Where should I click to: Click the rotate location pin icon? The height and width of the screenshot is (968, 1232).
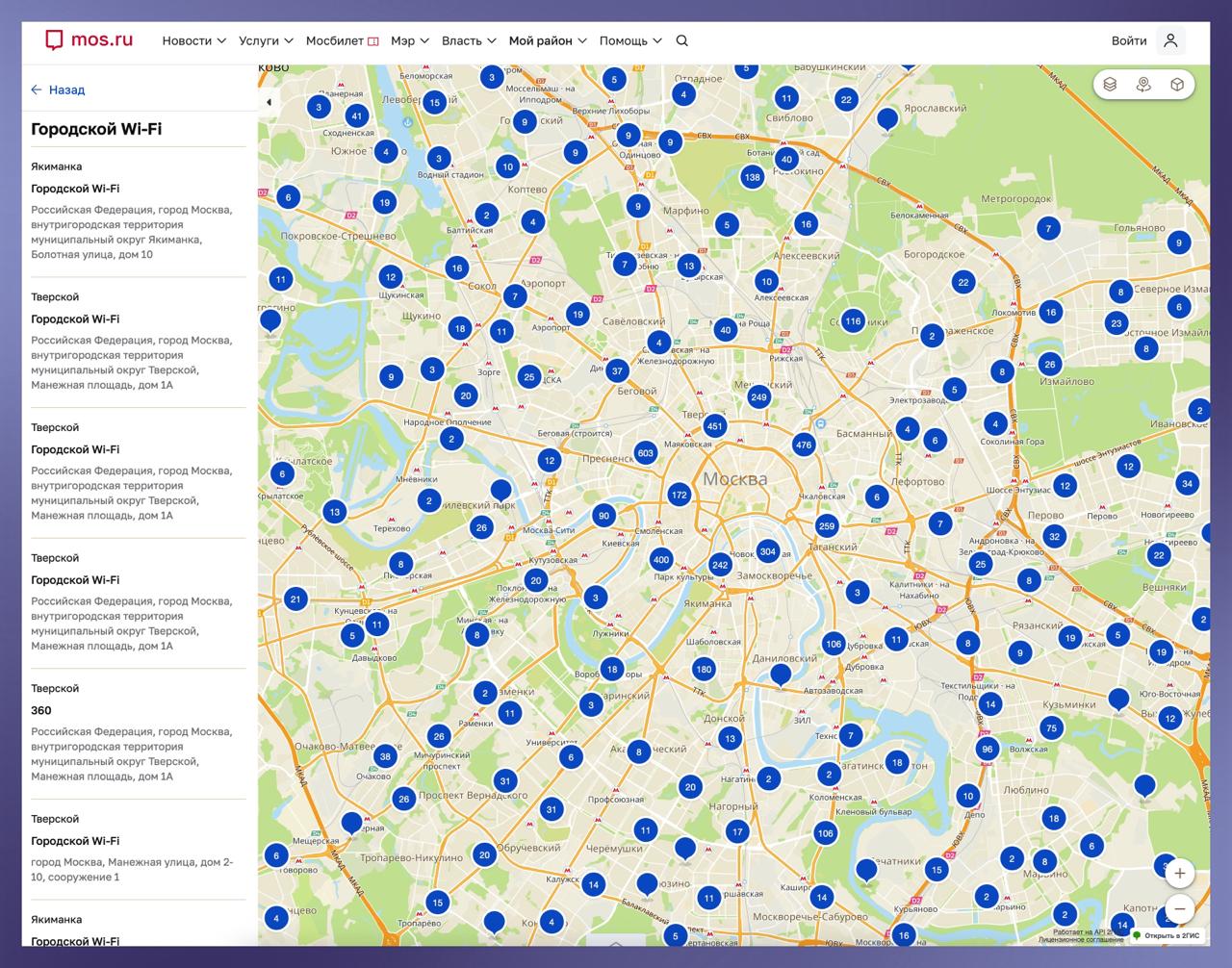click(1143, 85)
